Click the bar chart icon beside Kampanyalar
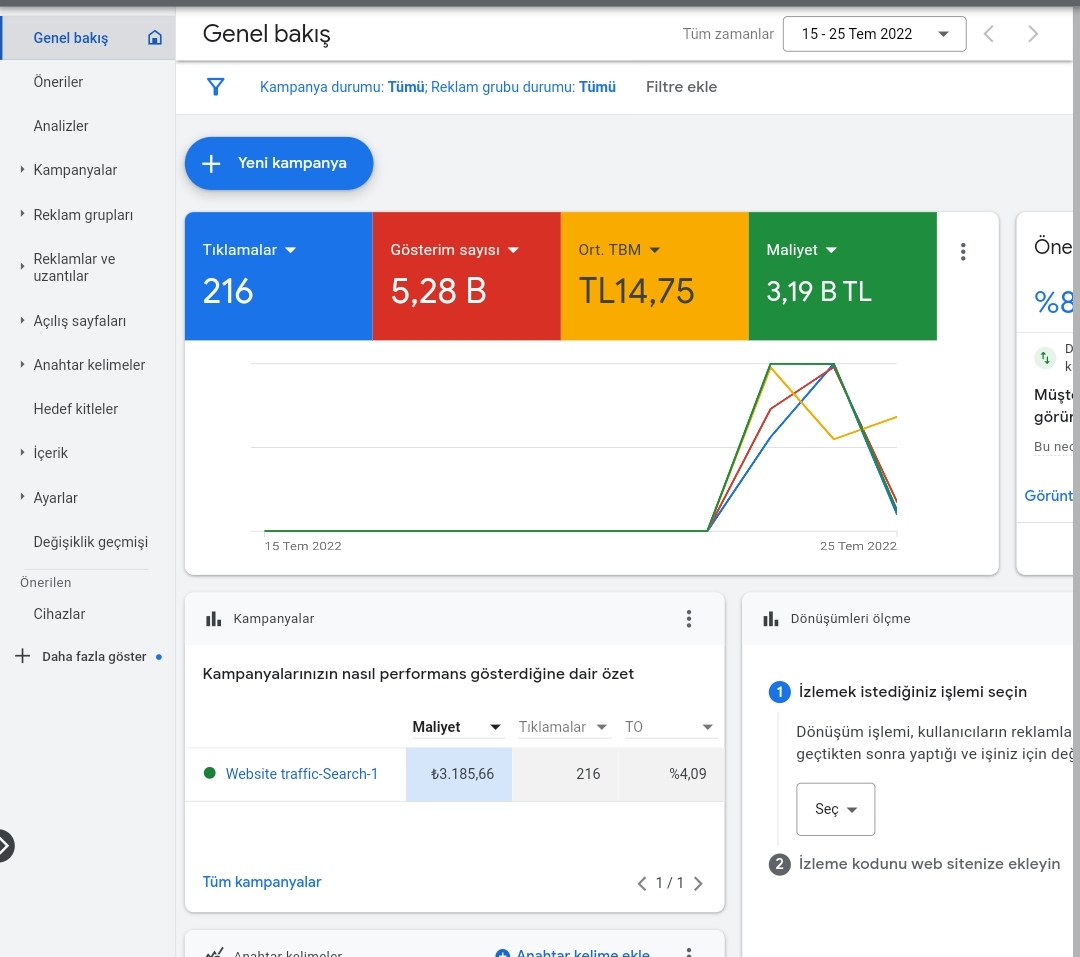The height and width of the screenshot is (957, 1080). [214, 619]
